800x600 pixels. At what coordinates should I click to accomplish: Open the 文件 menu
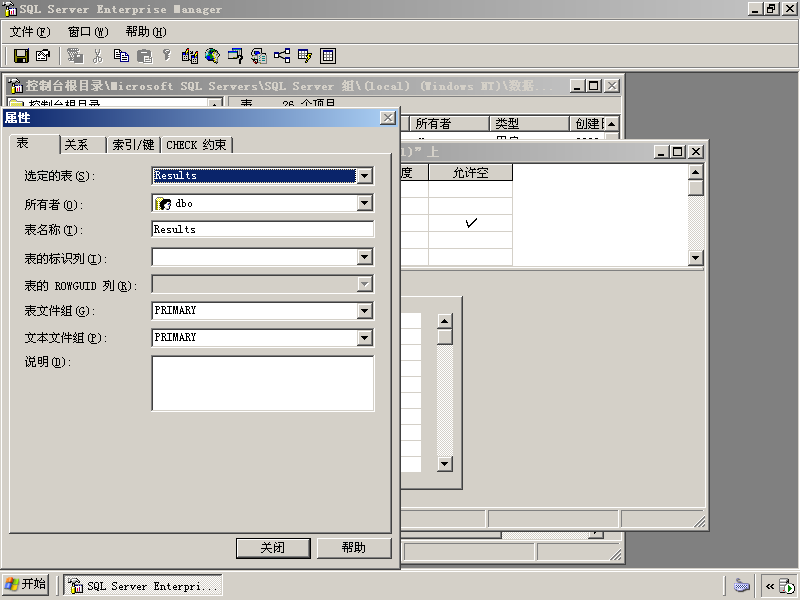click(30, 32)
